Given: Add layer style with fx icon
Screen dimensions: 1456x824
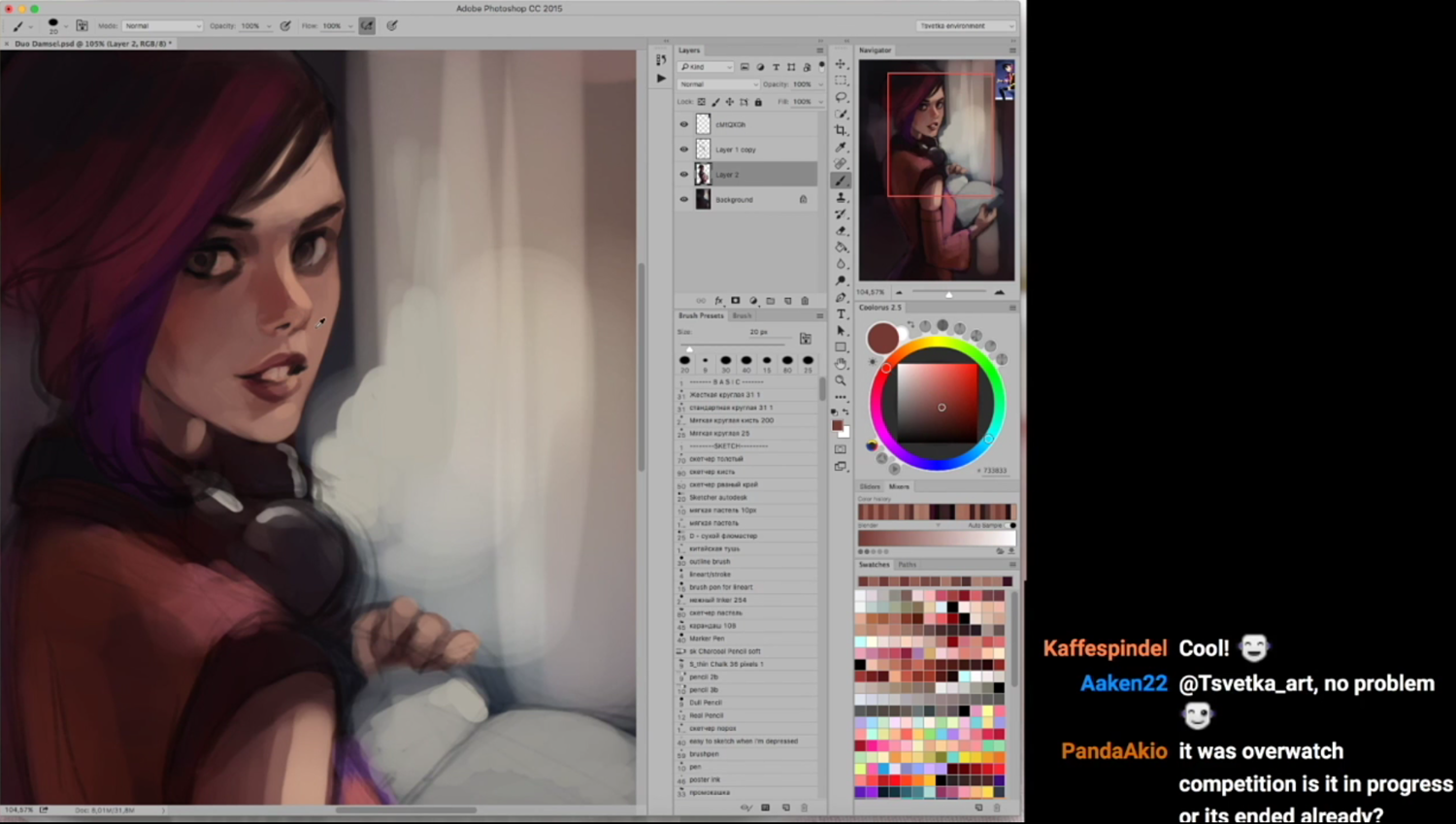Looking at the screenshot, I should click(718, 301).
